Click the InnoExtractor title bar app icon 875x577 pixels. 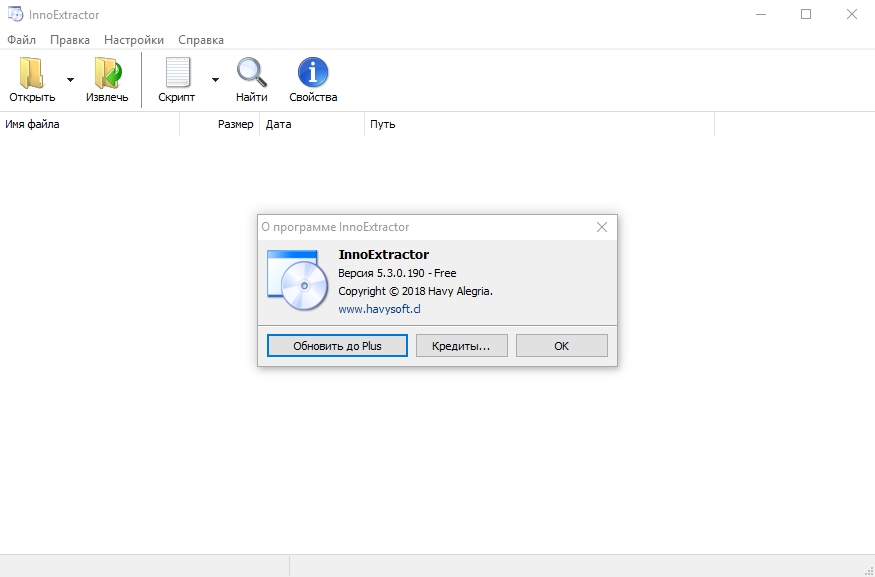16,14
